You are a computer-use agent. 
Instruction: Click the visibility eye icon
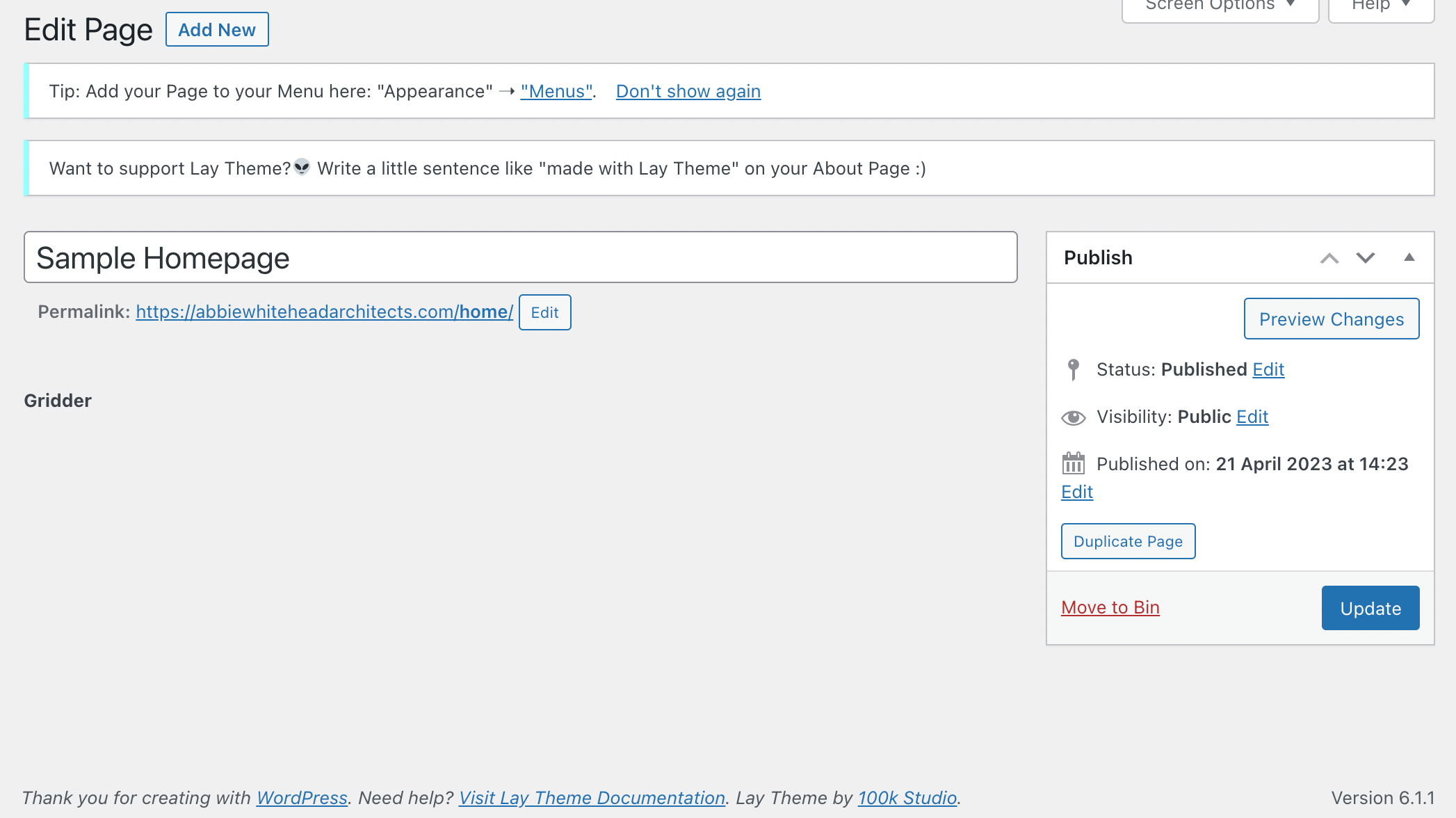point(1073,417)
